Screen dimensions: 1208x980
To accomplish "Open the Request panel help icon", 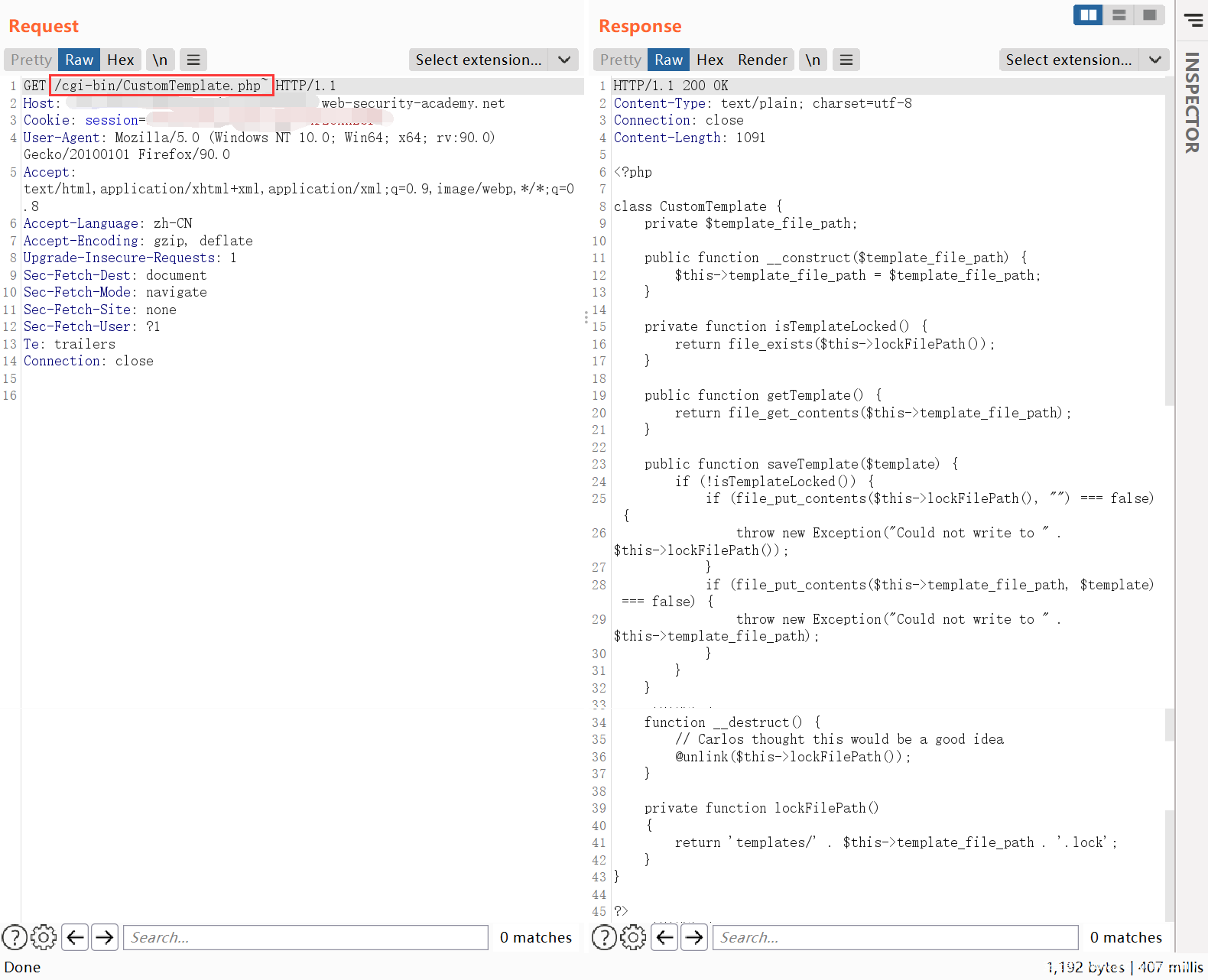I will [15, 936].
